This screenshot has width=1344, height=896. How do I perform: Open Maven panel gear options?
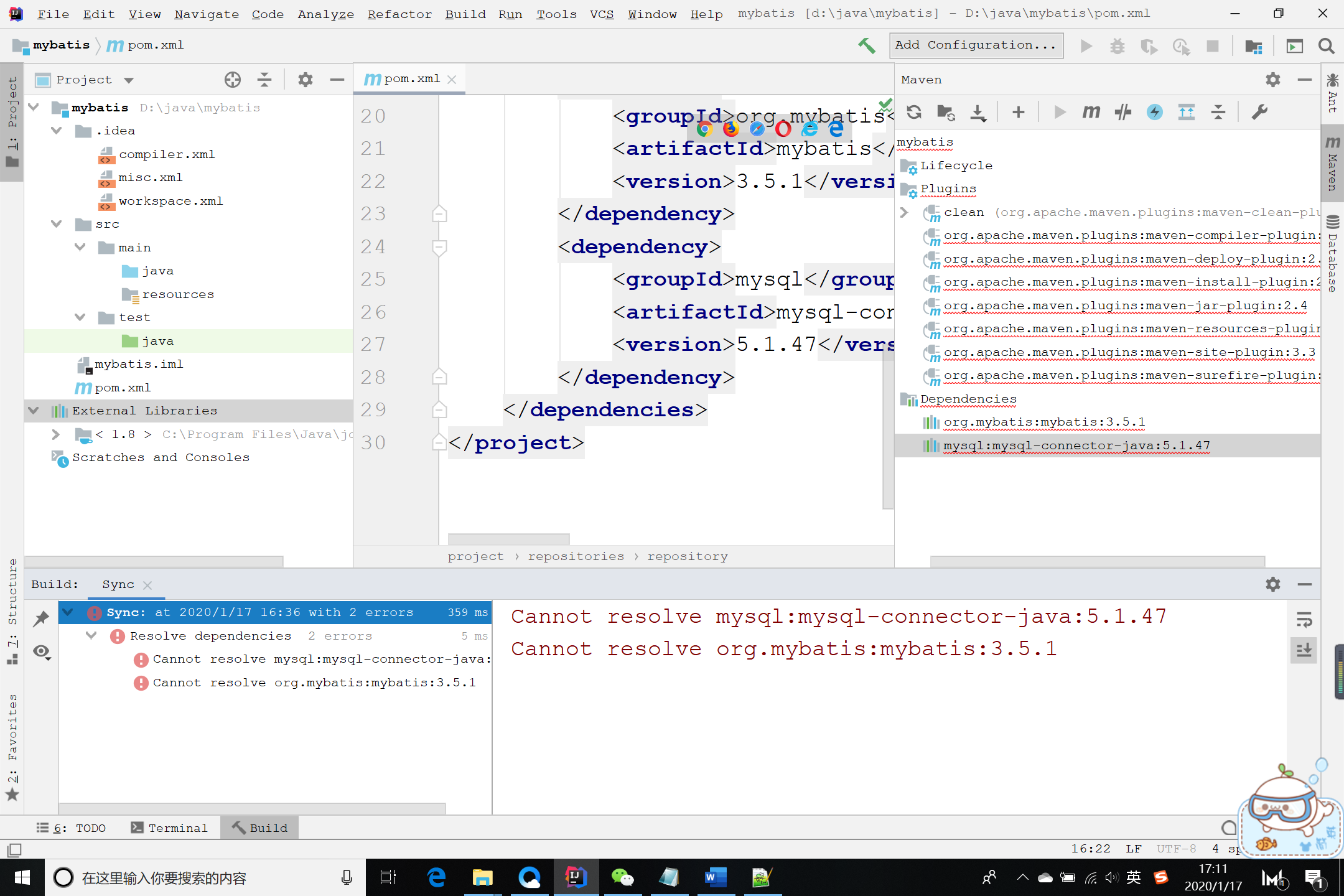click(1273, 80)
